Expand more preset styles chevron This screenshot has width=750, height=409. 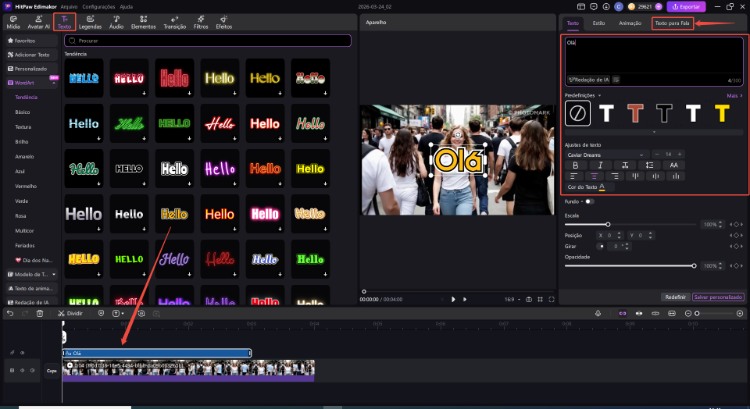(x=654, y=132)
